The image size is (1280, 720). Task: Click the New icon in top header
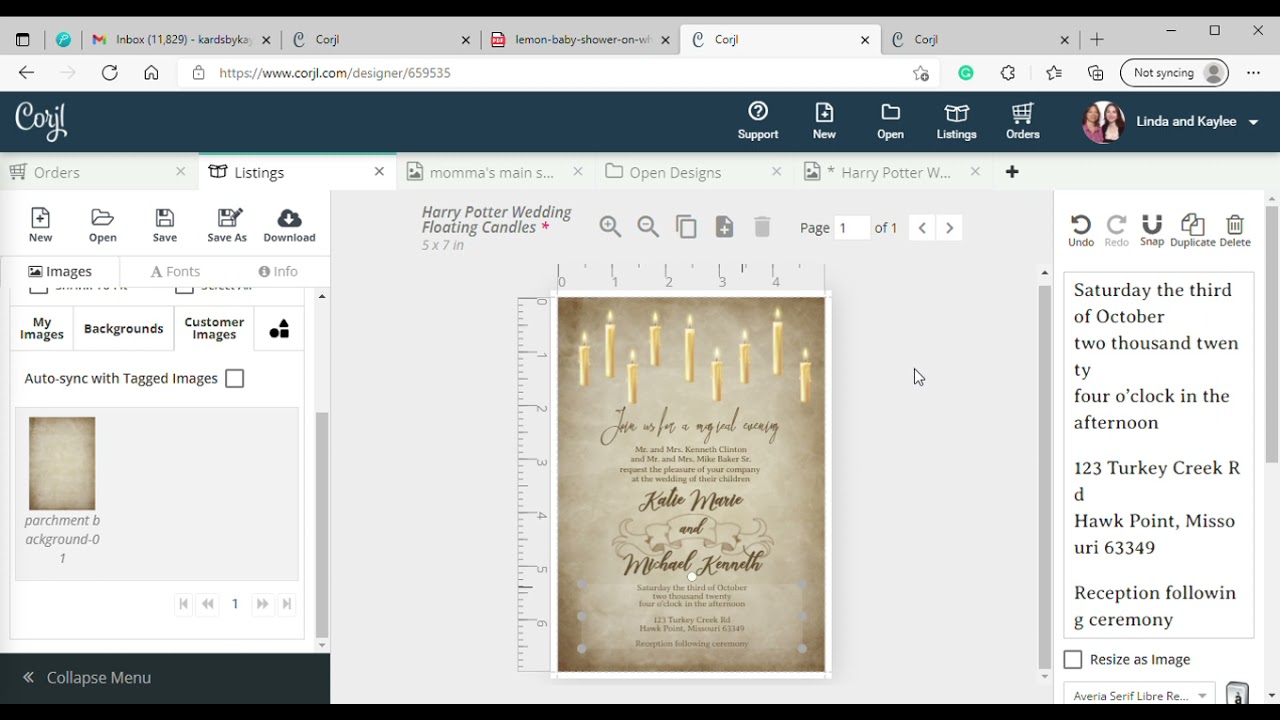(824, 121)
